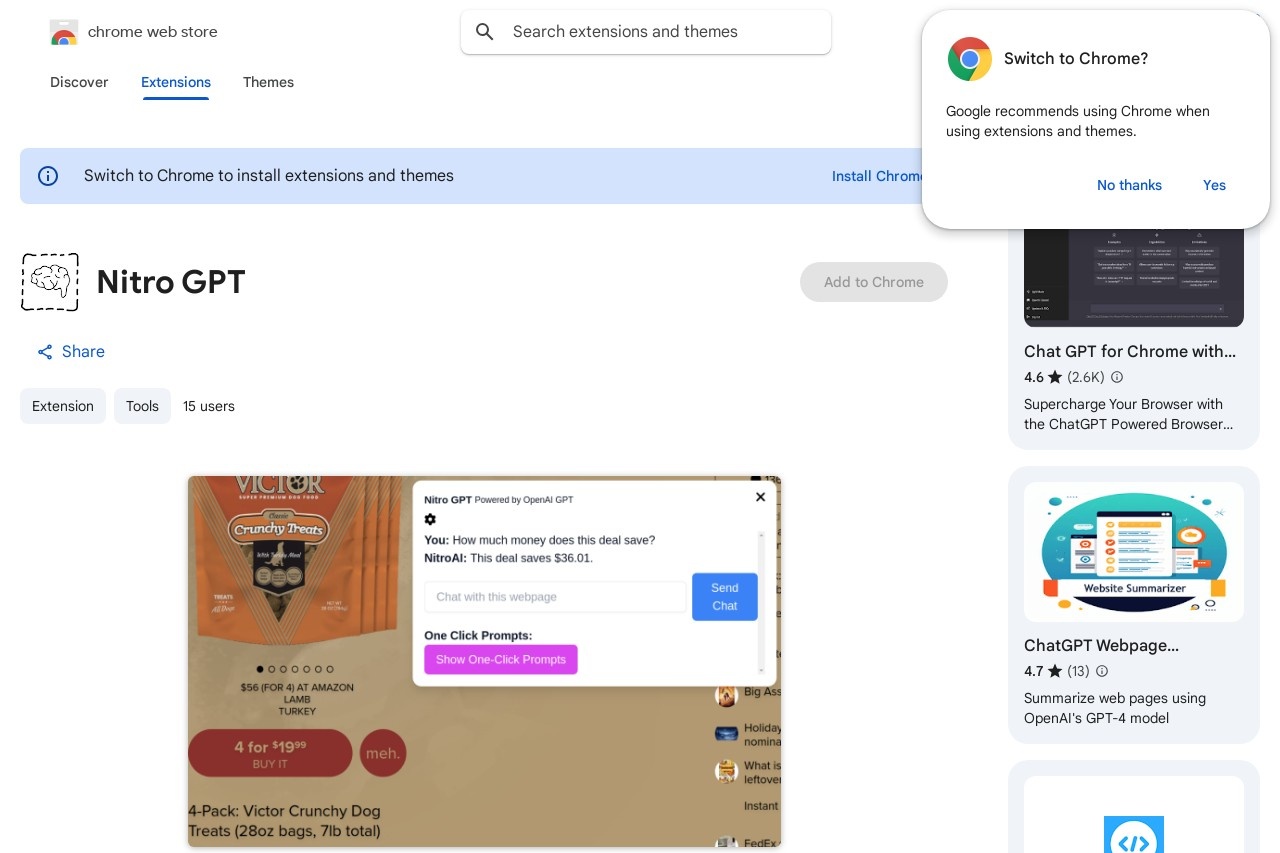The image size is (1280, 853).
Task: Switch to the Themes tab
Action: click(268, 82)
